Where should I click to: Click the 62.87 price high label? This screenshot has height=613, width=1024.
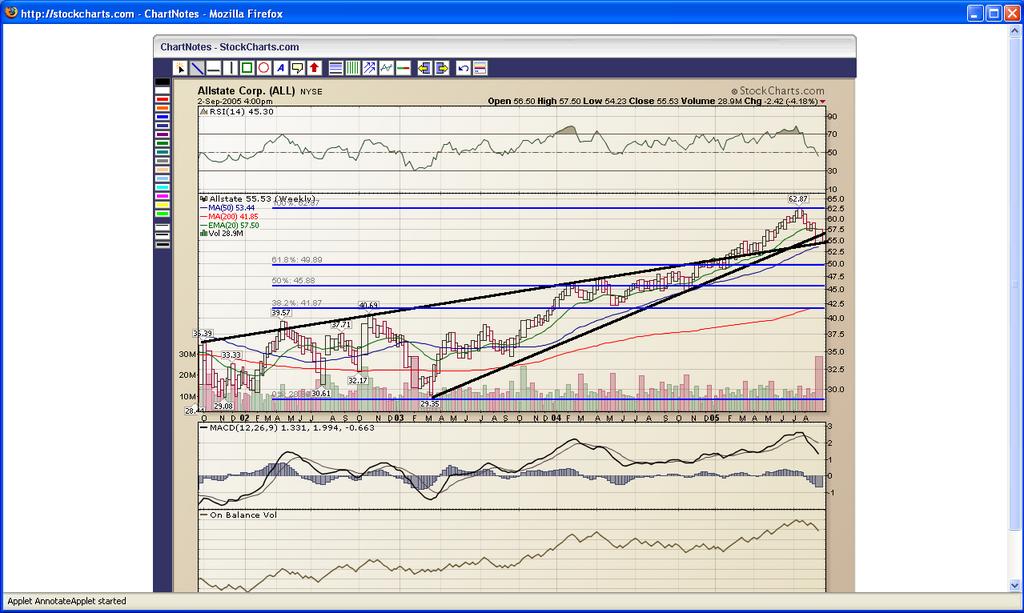[x=798, y=199]
